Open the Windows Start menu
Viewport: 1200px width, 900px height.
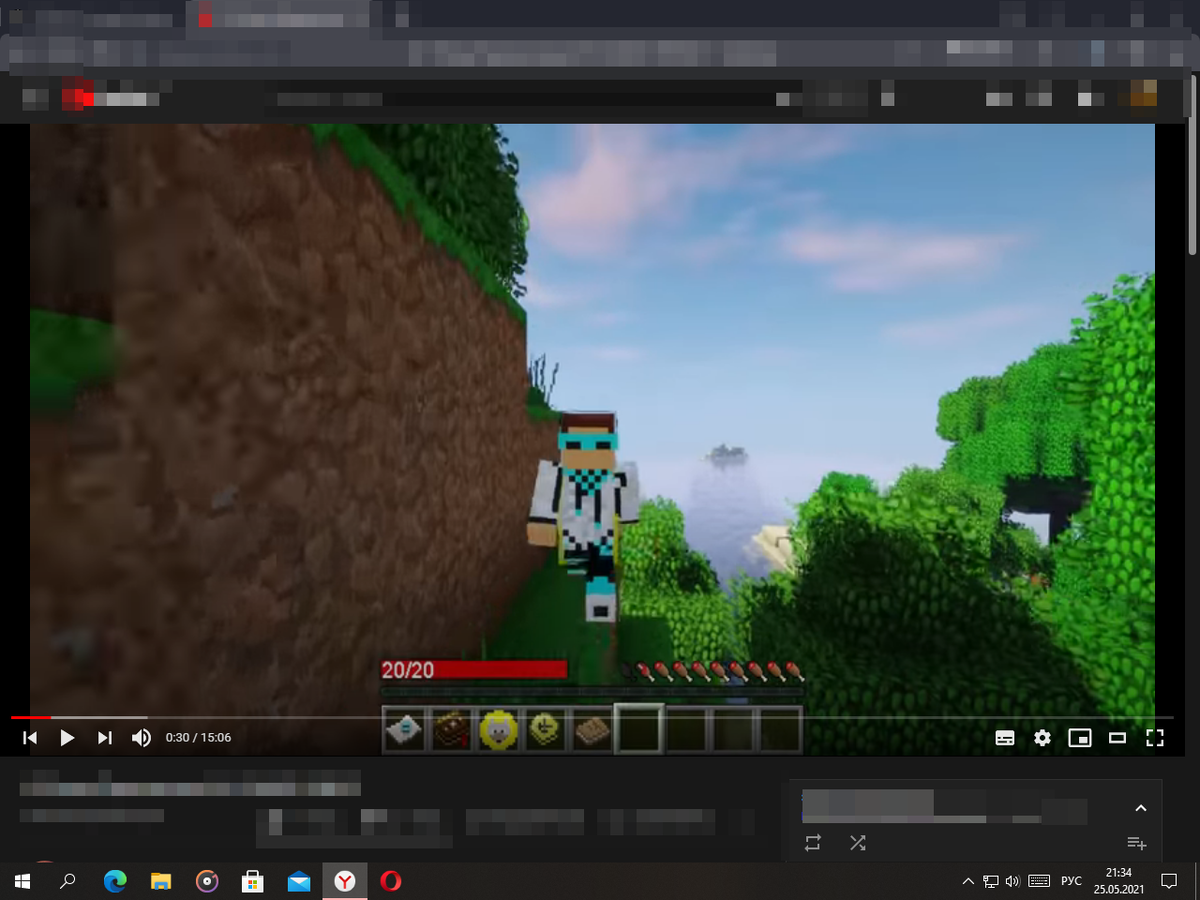coord(22,881)
